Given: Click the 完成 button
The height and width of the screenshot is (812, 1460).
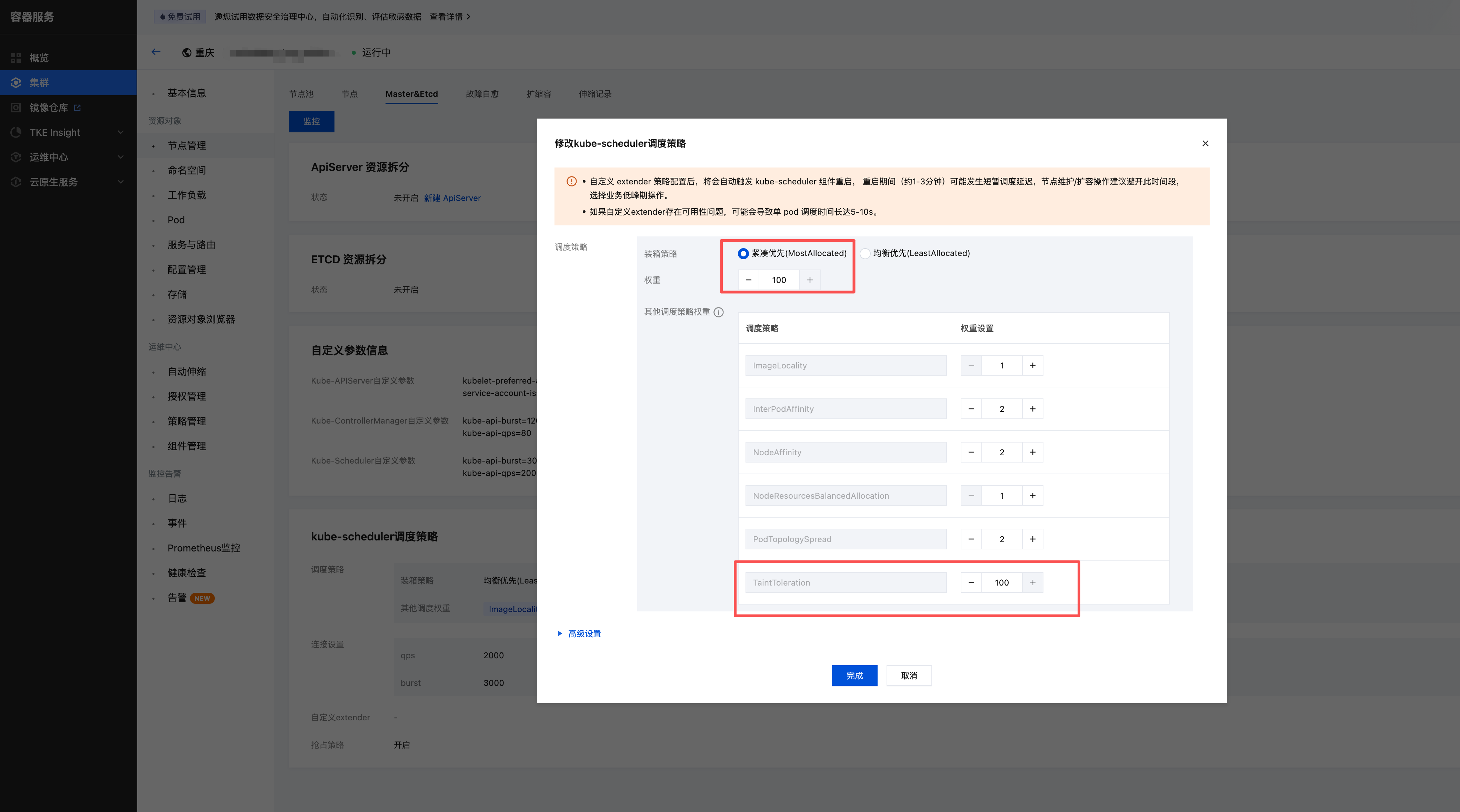Looking at the screenshot, I should tap(854, 676).
